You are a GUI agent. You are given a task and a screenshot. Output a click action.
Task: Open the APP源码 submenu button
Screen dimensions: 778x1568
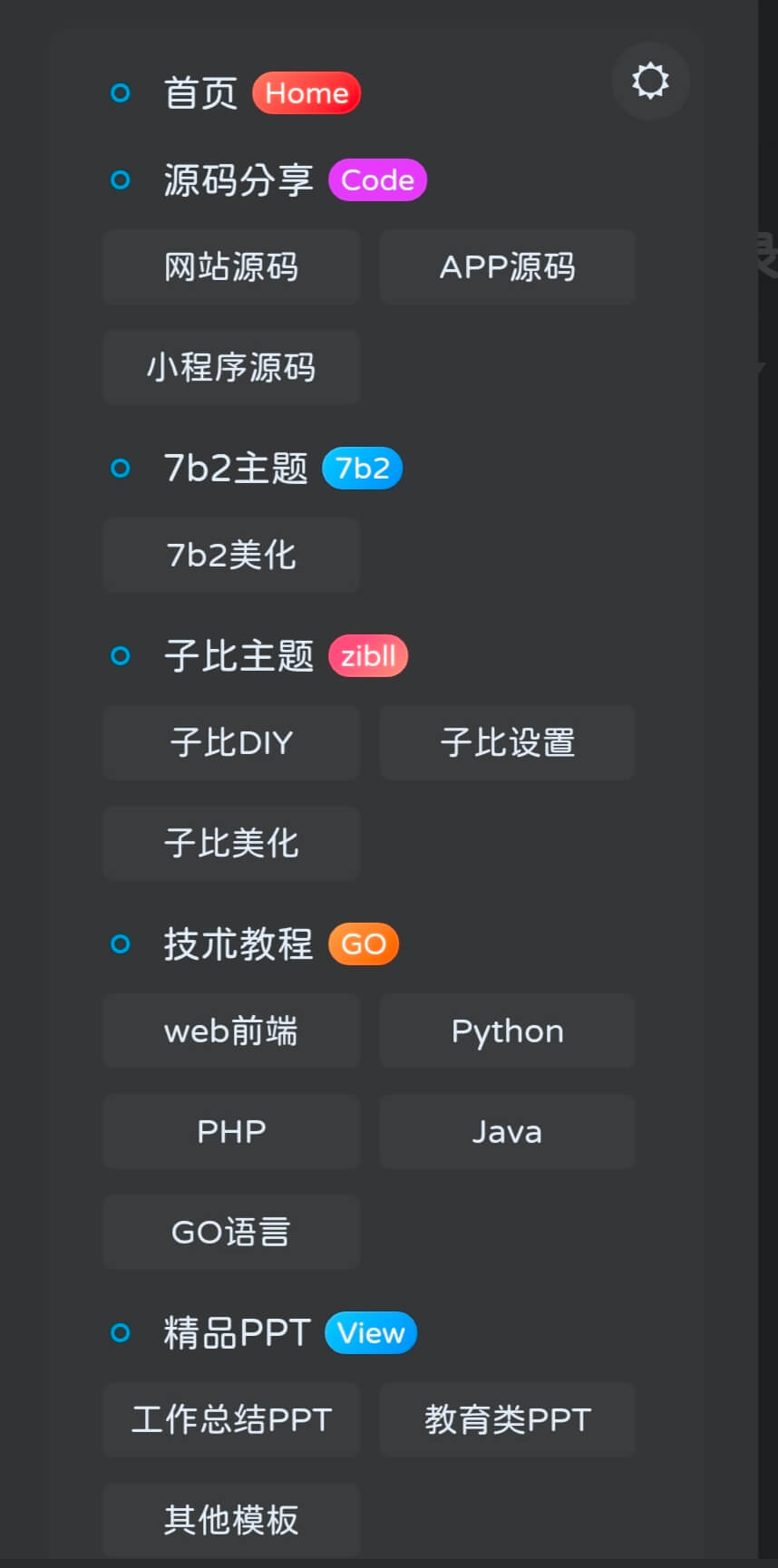click(507, 267)
